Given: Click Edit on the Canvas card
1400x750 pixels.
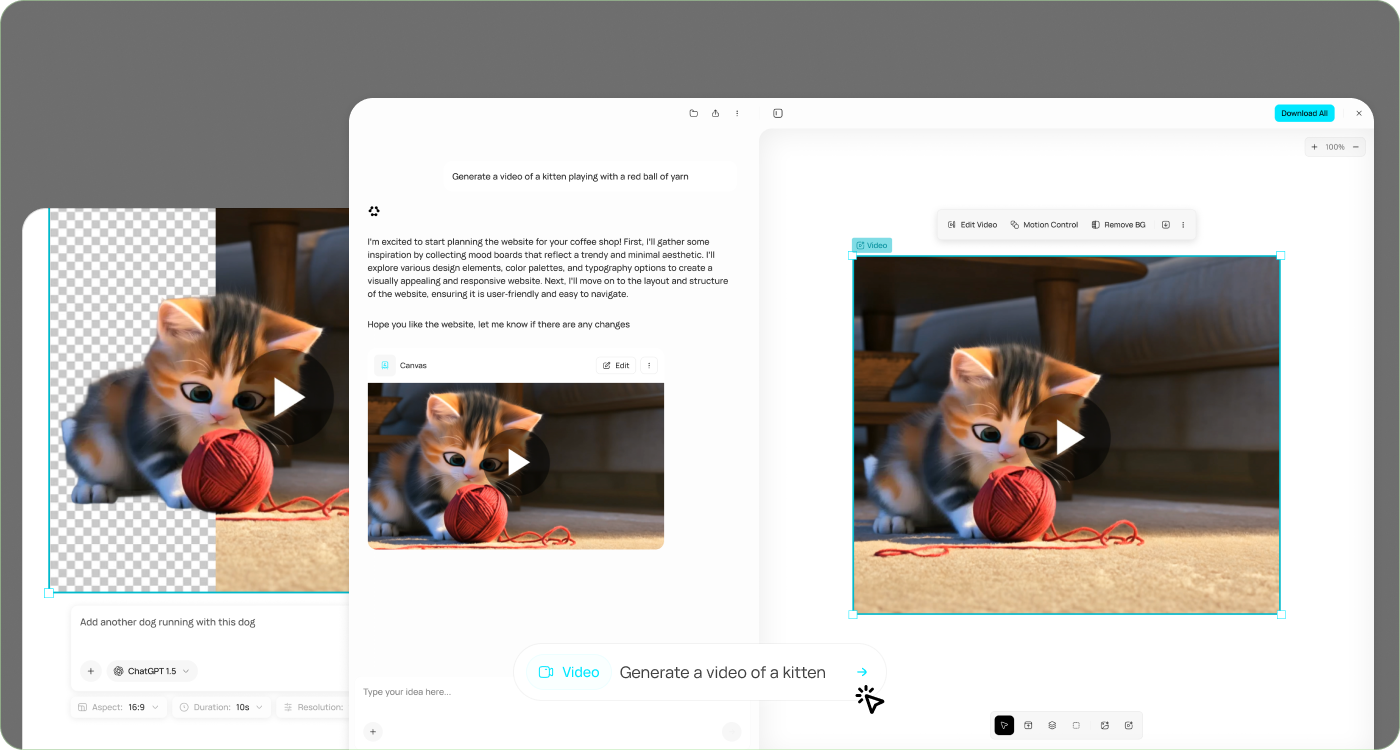Looking at the screenshot, I should (615, 365).
